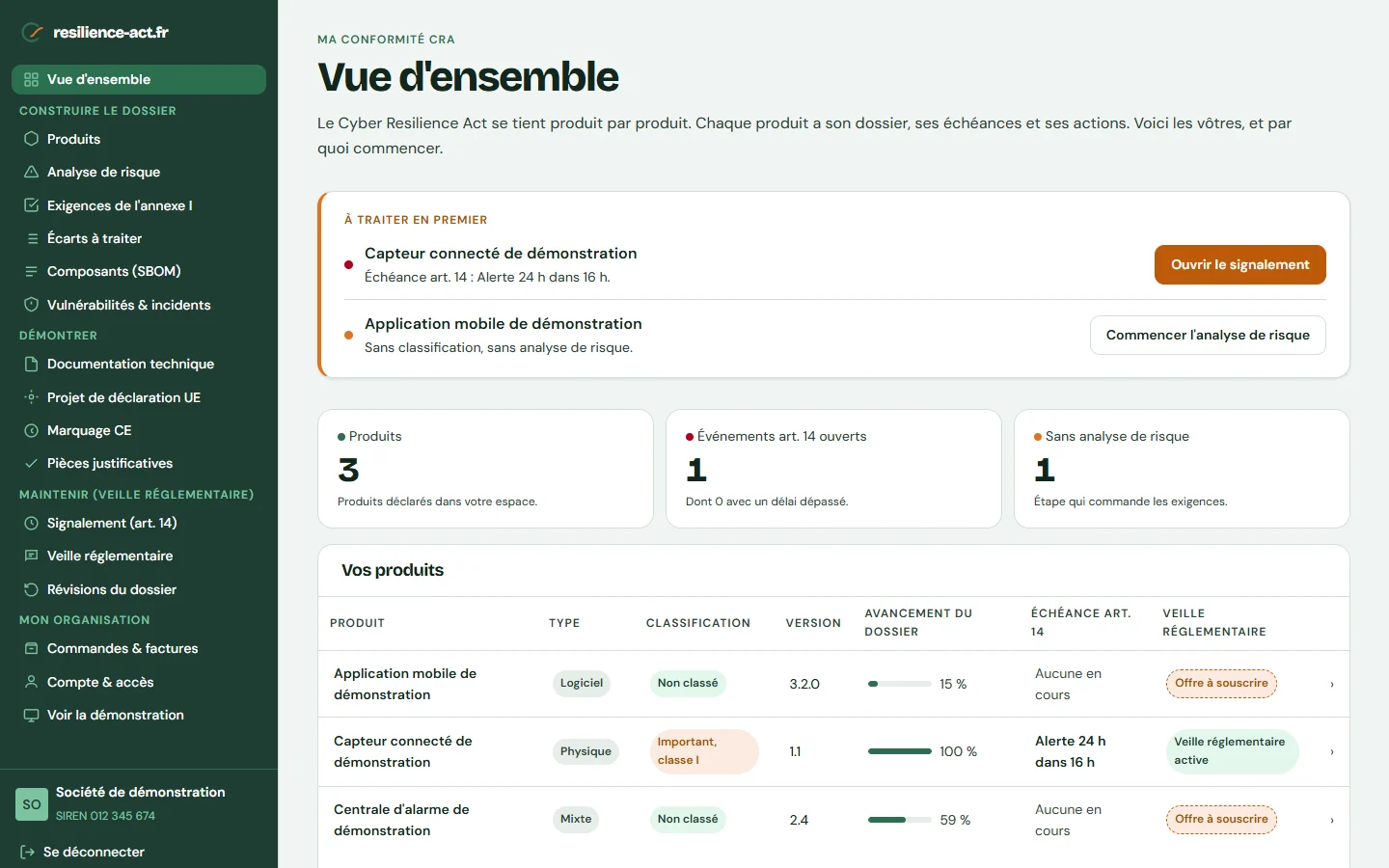Click the Se déconnecter logout icon

(x=27, y=852)
